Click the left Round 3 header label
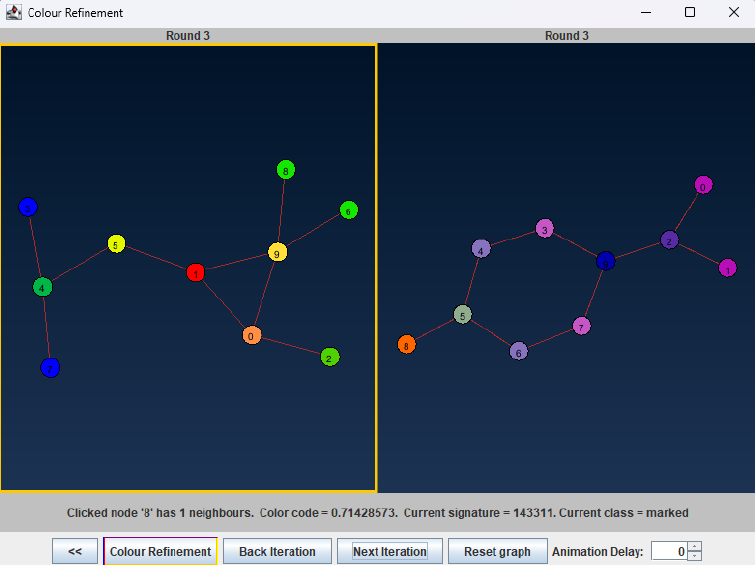Viewport: 755px width, 565px height. click(188, 36)
